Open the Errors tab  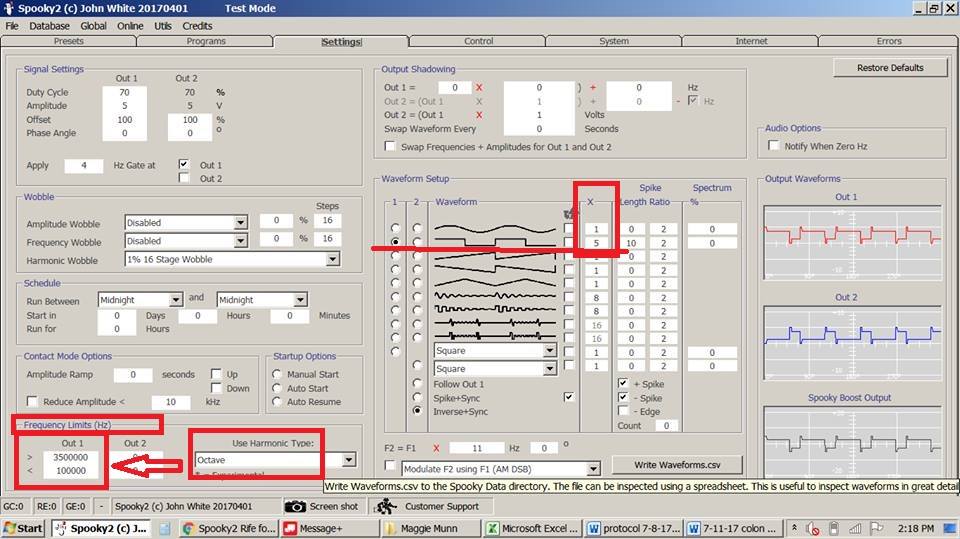(889, 41)
